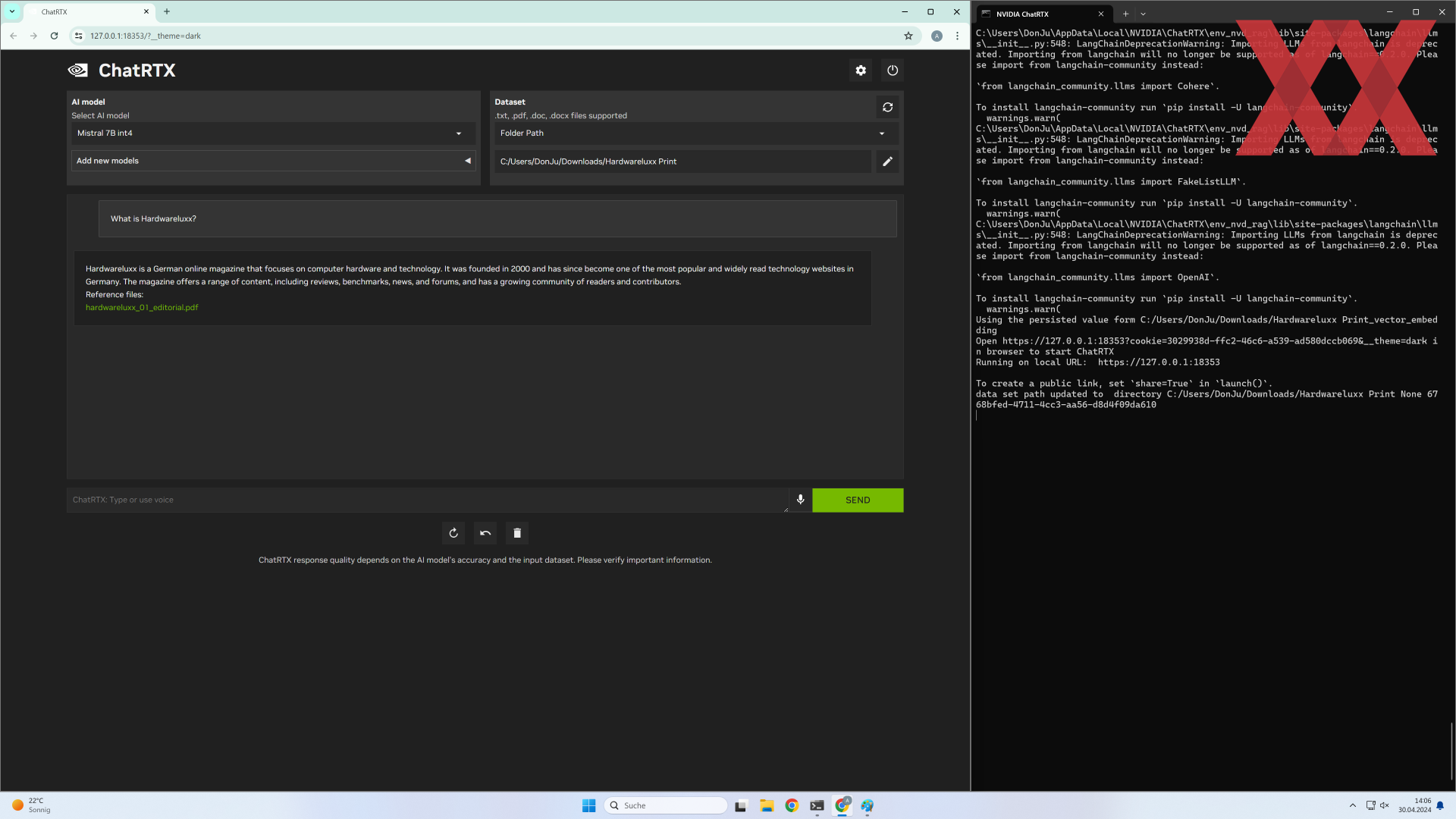Click the NVIDIA logo in header
Viewport: 1456px width, 819px height.
tap(77, 71)
